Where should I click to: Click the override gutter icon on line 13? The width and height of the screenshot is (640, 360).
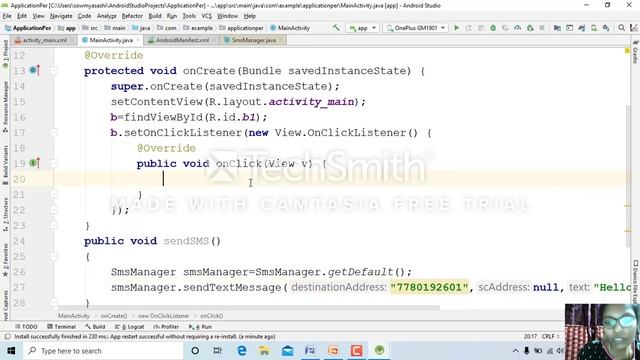tap(35, 70)
